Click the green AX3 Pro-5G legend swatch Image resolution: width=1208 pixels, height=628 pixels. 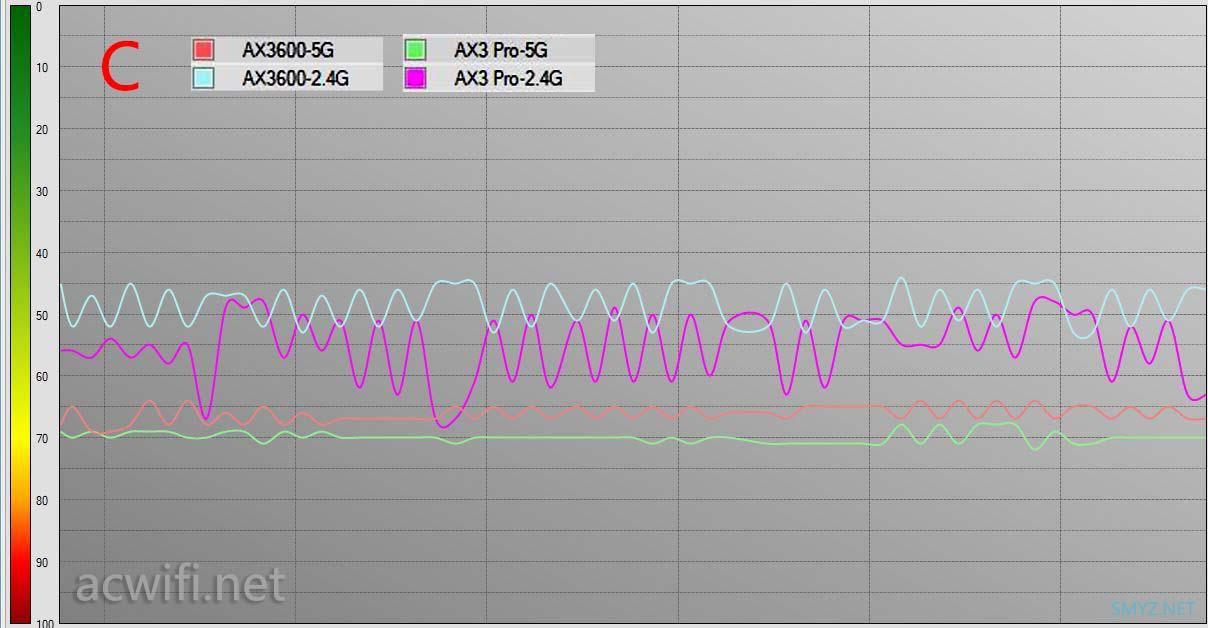416,49
